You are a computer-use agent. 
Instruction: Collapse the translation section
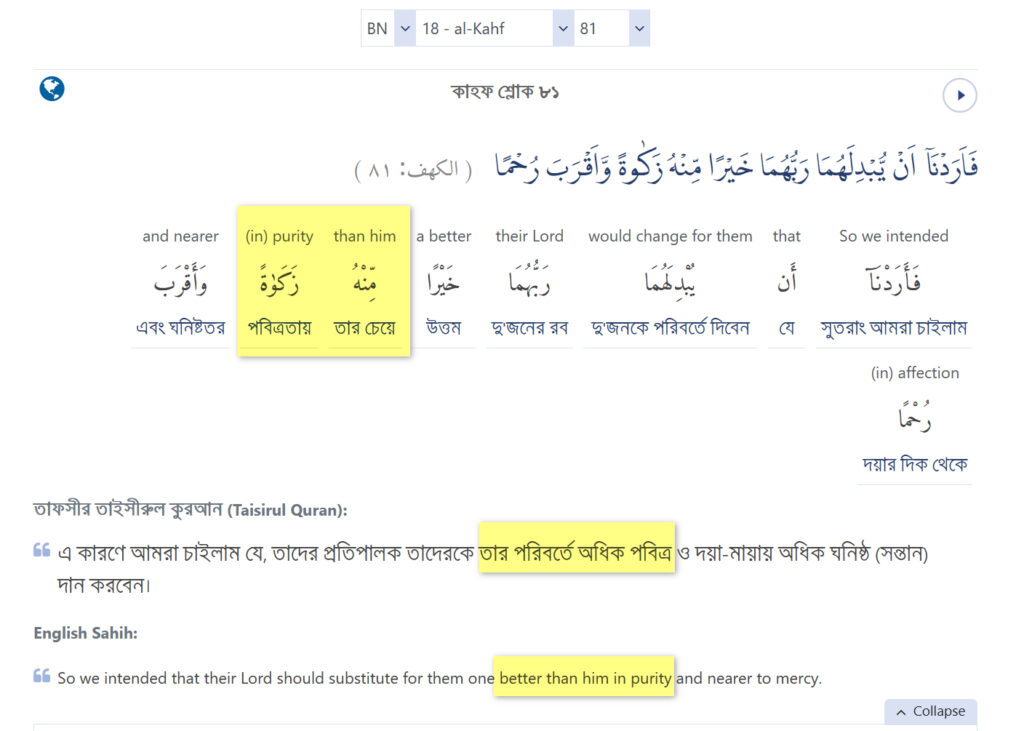[930, 711]
